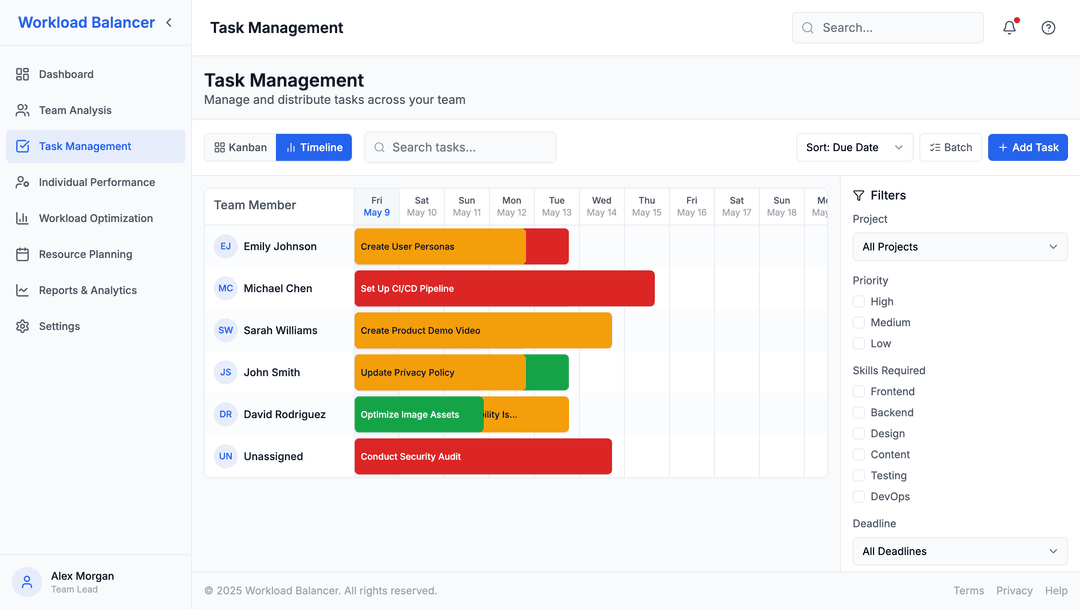Screen dimensions: 1080x609
Task: Click the notification bell icon
Action: point(1009,27)
